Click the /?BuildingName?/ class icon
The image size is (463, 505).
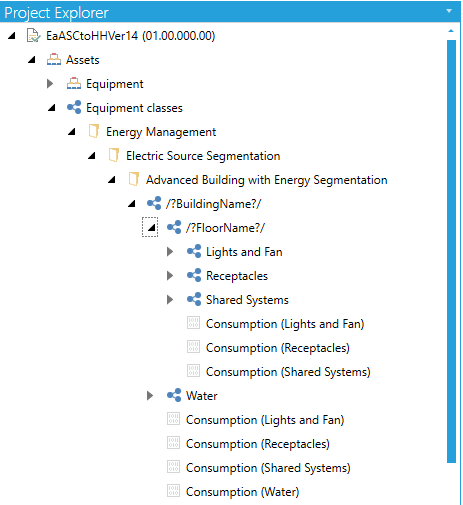coord(154,203)
